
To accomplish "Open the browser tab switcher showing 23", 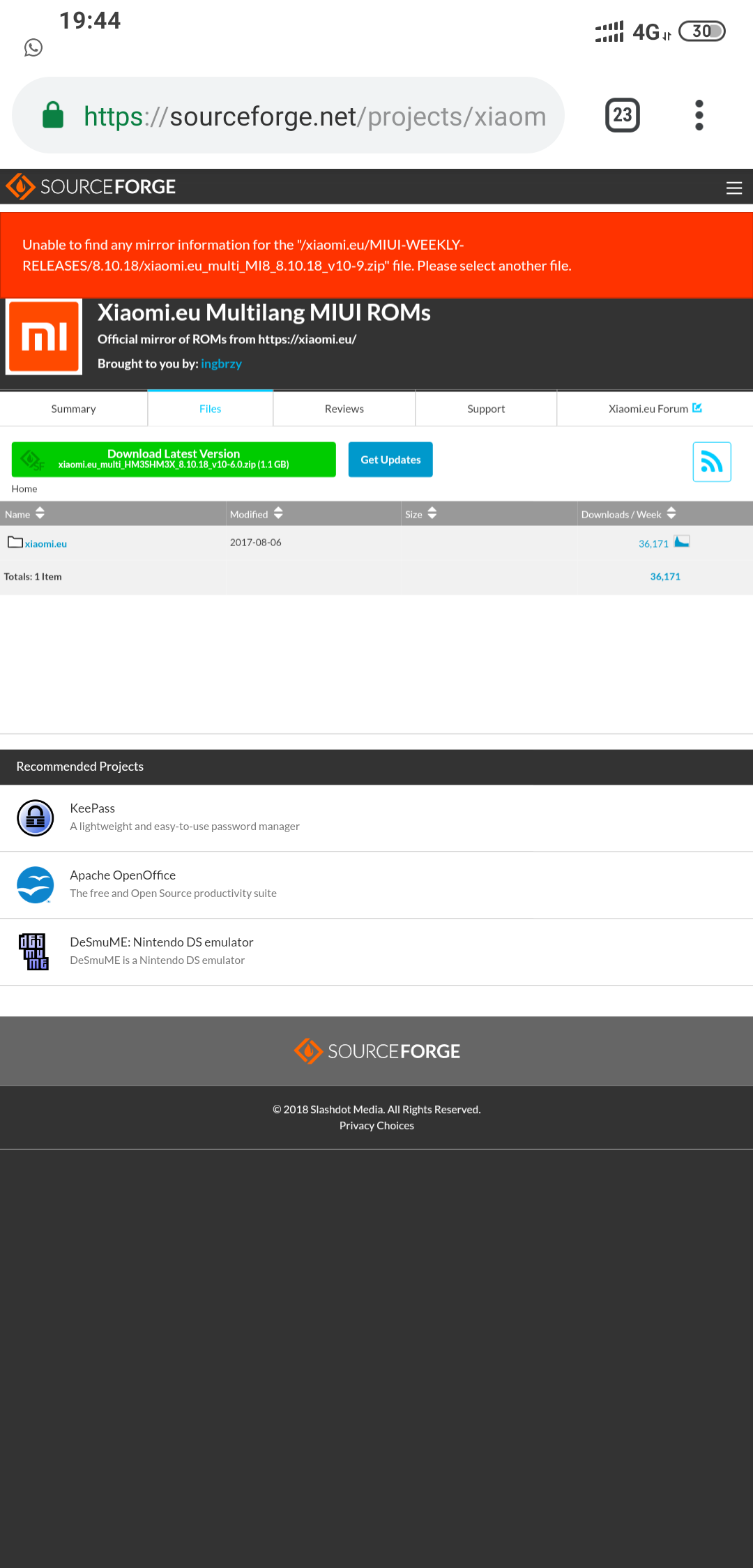I will coord(623,115).
